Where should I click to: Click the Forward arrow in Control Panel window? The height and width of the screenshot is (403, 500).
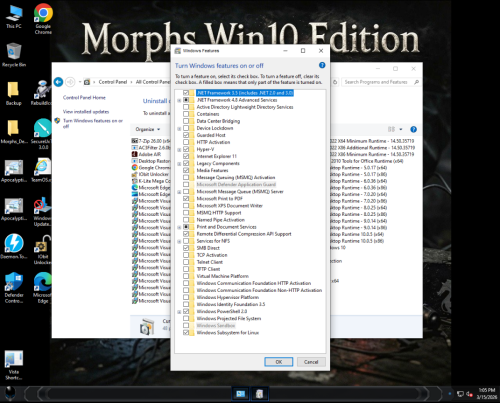(70, 82)
